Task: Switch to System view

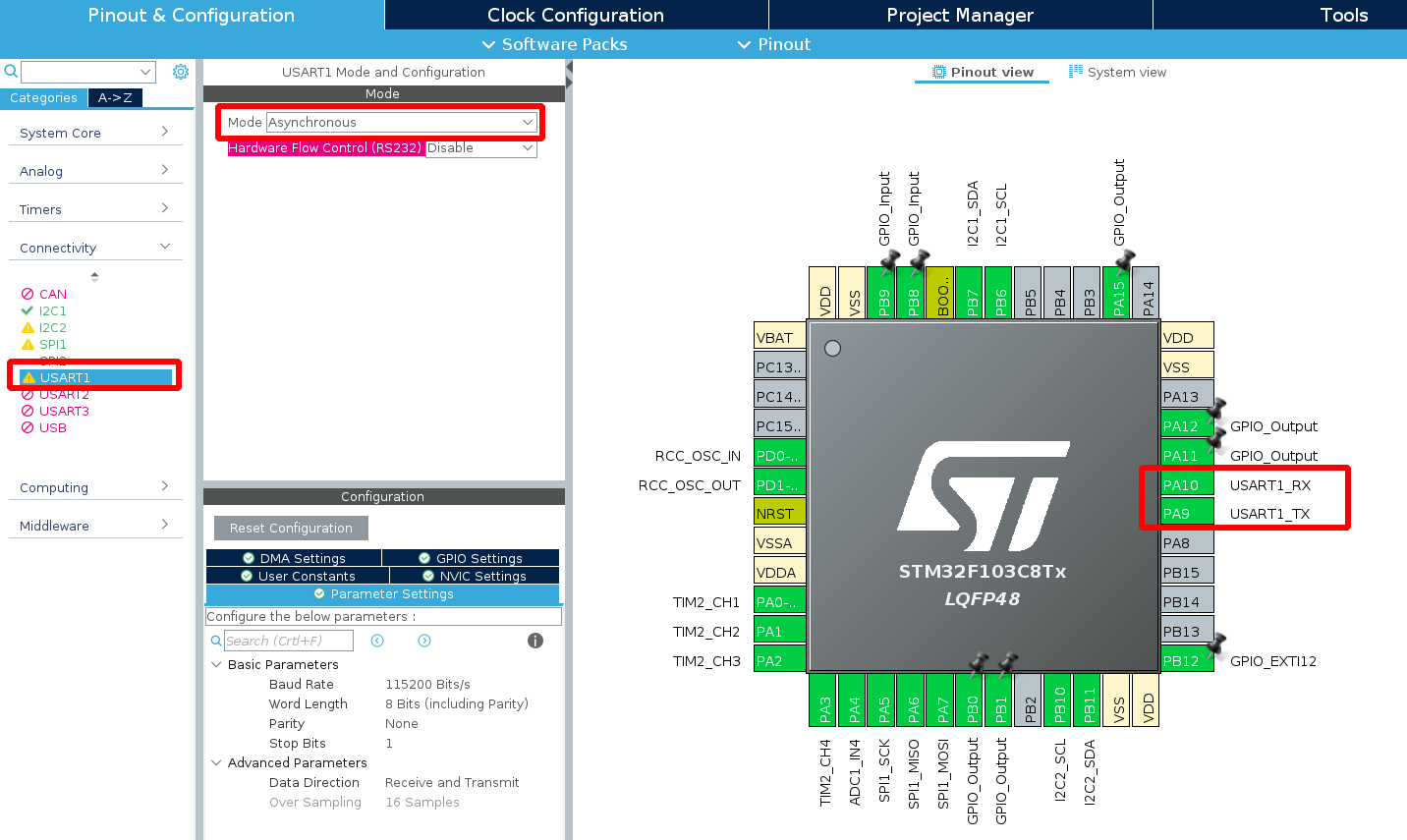Action: tap(1117, 72)
